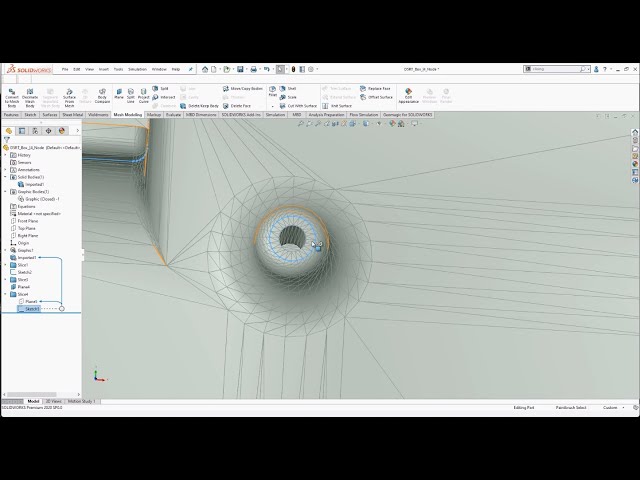This screenshot has width=640, height=480.
Task: Switch to DisplayManager panel tab
Action: 62,131
